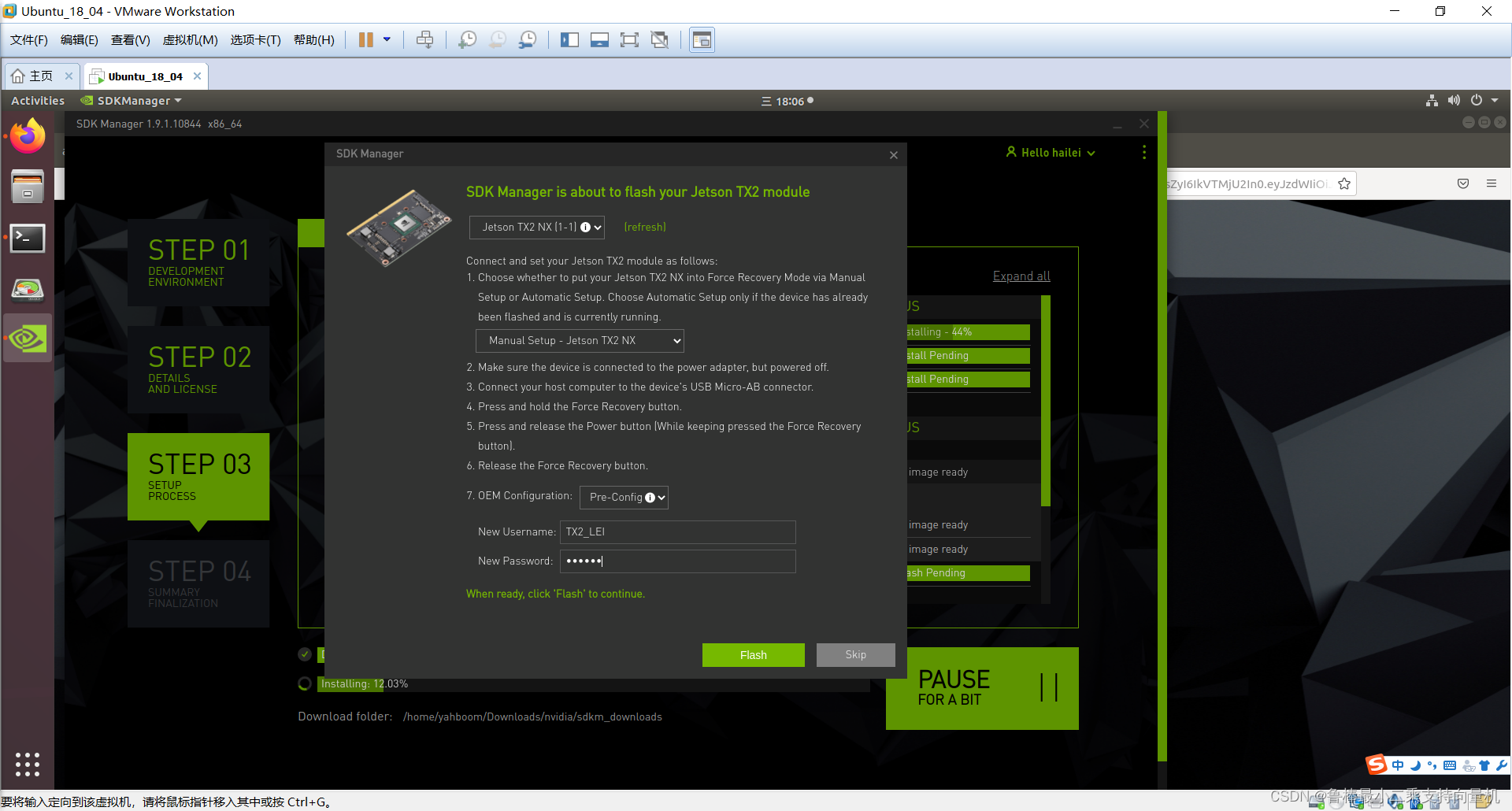Open Terminal from the Ubuntu dock
The image size is (1512, 811).
tap(28, 238)
